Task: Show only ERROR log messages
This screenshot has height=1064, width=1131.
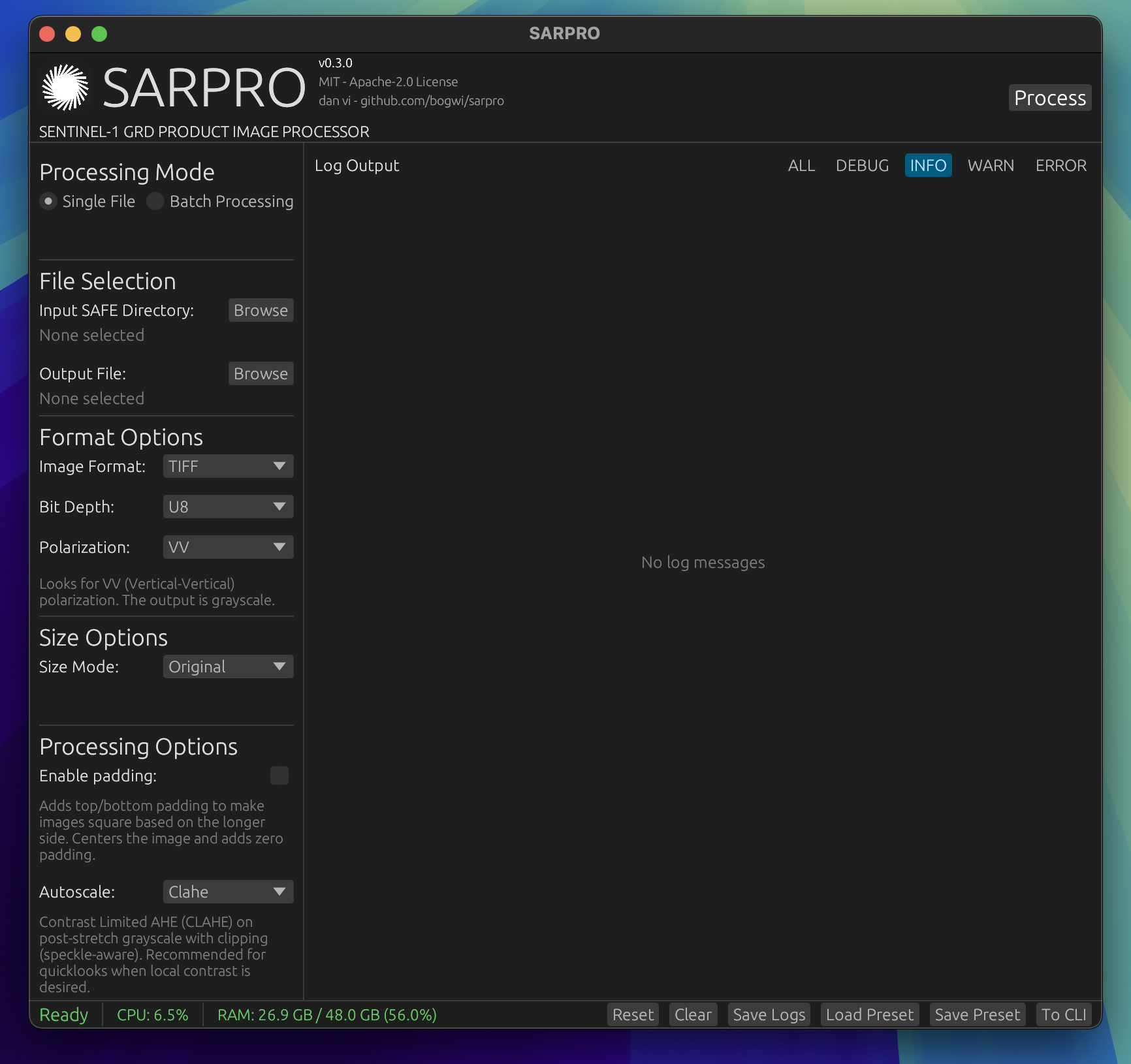Action: (1060, 165)
